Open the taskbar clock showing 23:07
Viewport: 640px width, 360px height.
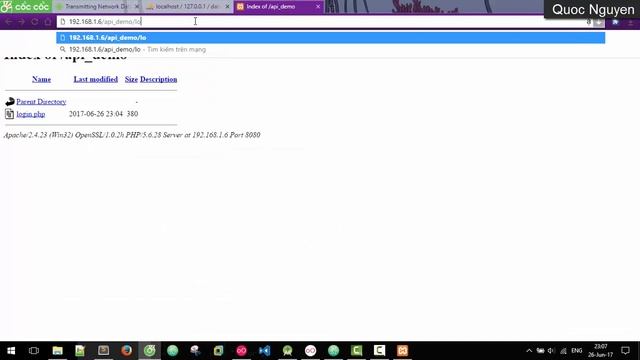pyautogui.click(x=601, y=351)
